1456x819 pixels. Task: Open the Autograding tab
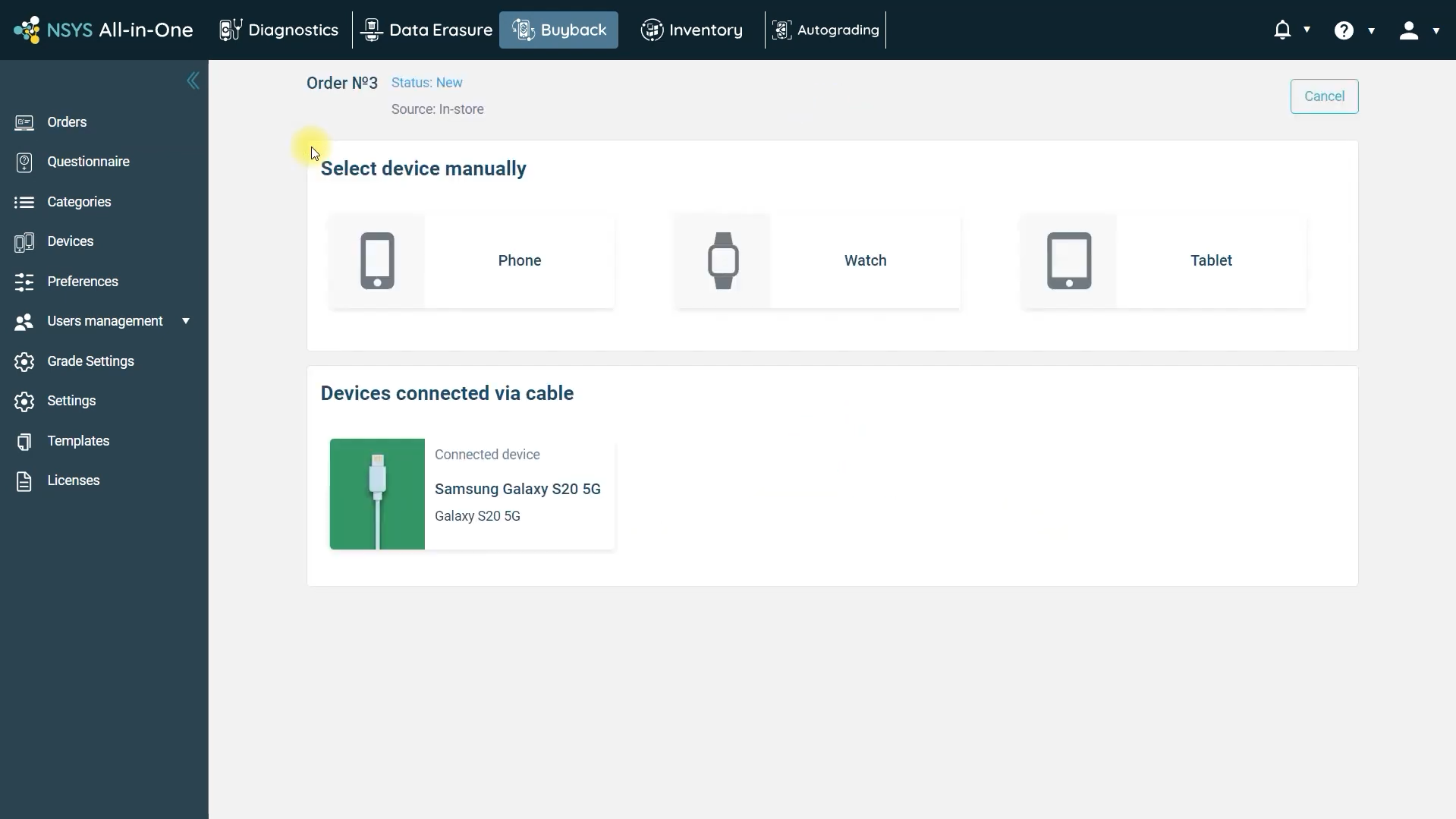pyautogui.click(x=825, y=30)
